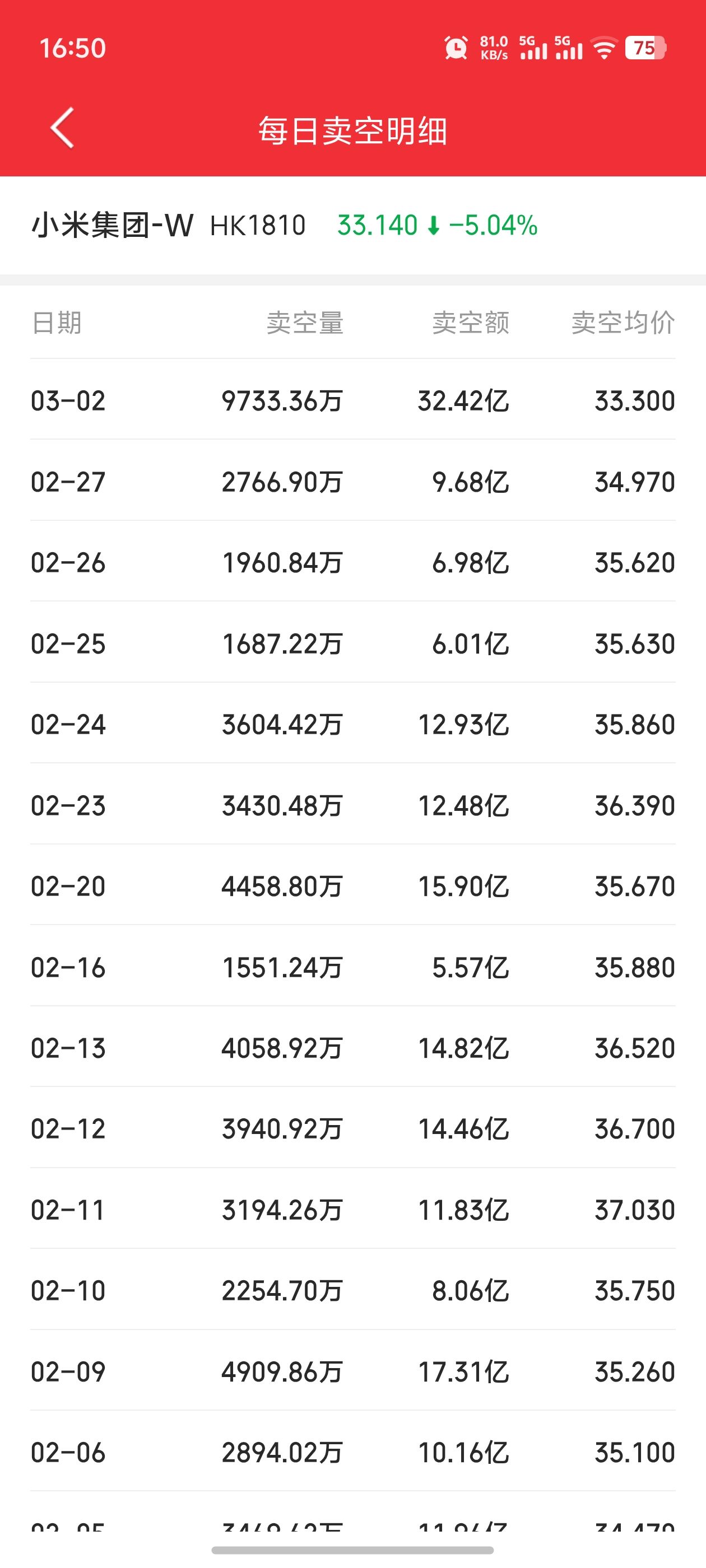This screenshot has height=1568, width=706.
Task: Select the 02-20 date row
Action: click(352, 886)
